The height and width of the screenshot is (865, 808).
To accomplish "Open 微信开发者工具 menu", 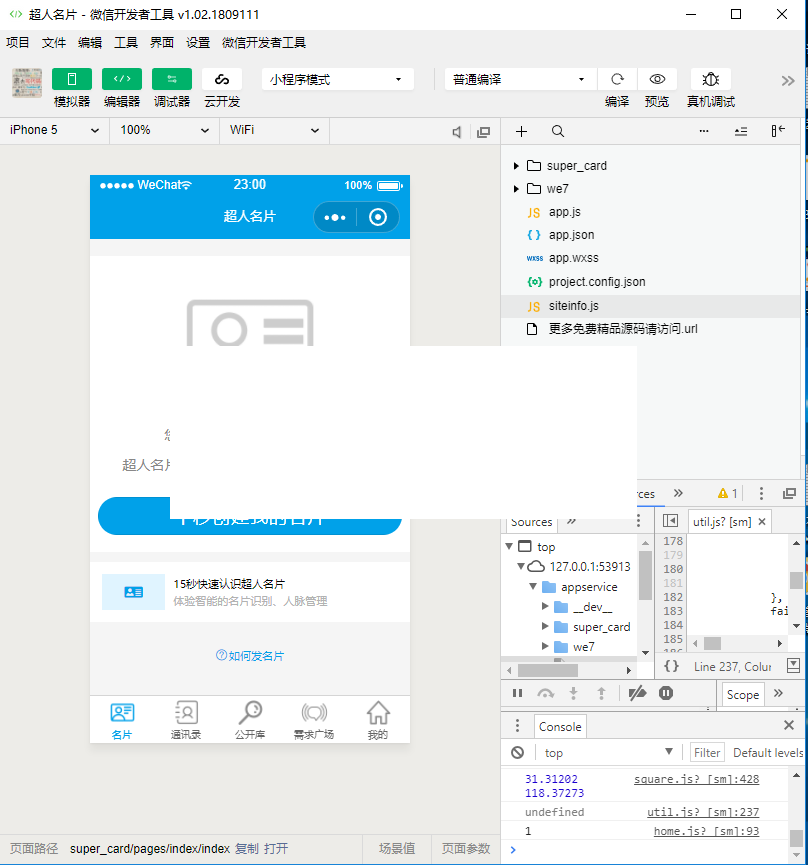I will pyautogui.click(x=264, y=42).
